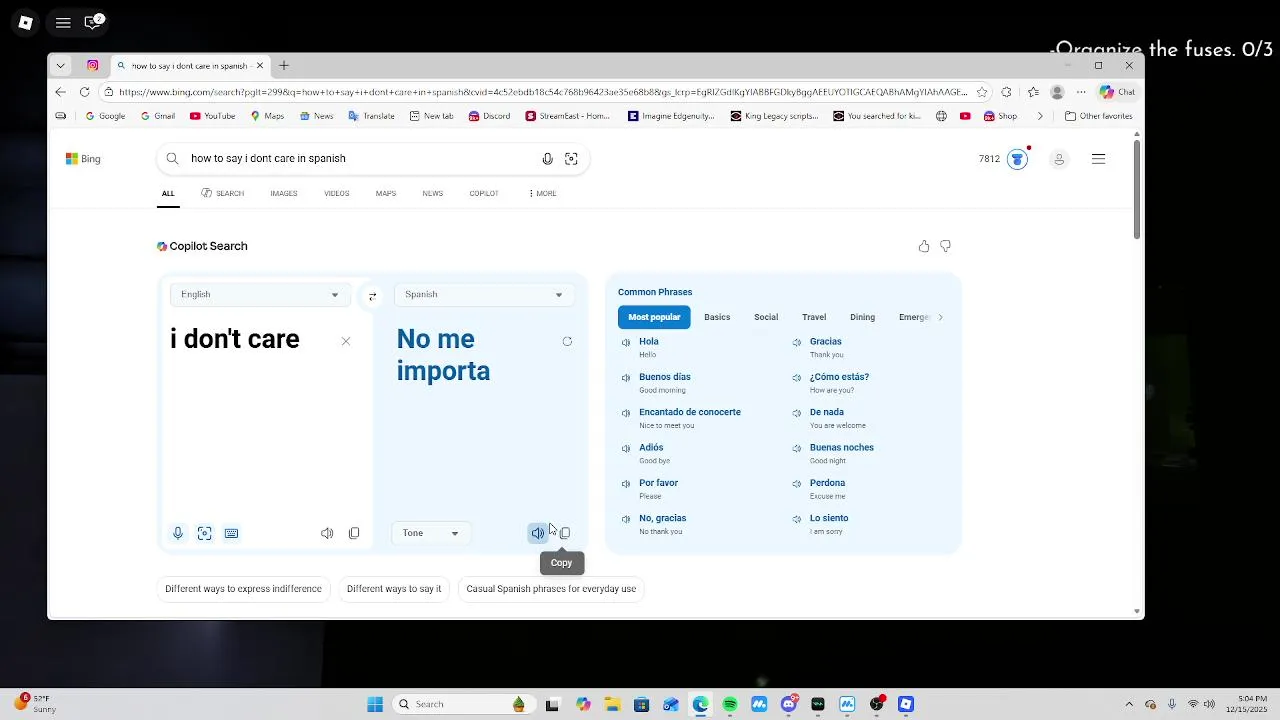
Task: Open Copilot Chat in Edge toolbar
Action: point(1117,92)
